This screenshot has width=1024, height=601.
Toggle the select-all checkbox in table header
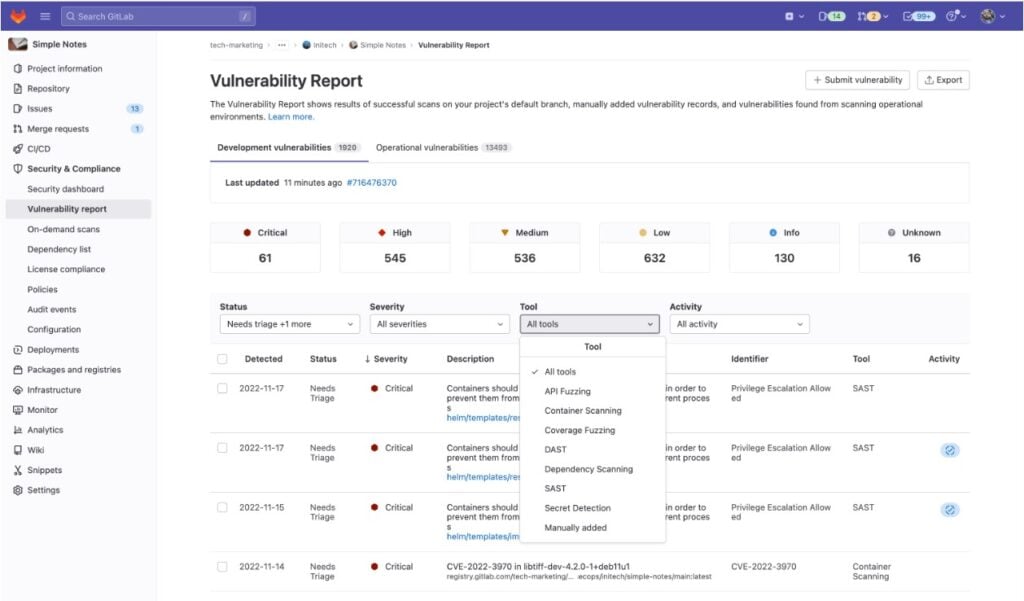222,359
